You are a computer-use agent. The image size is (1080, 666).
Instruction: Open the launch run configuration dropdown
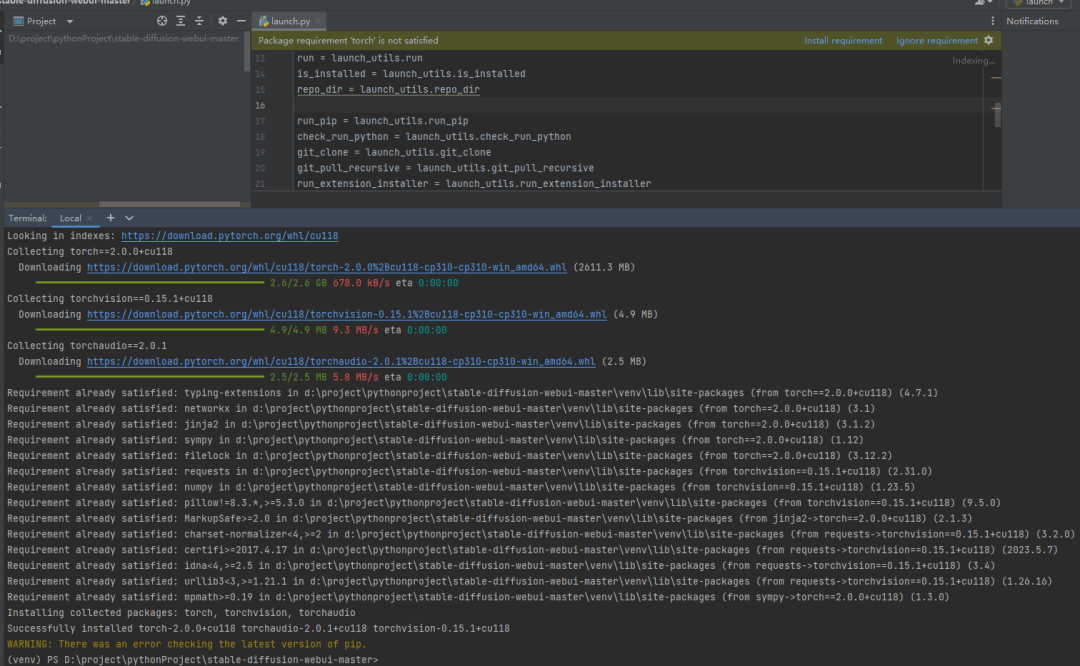1038,3
